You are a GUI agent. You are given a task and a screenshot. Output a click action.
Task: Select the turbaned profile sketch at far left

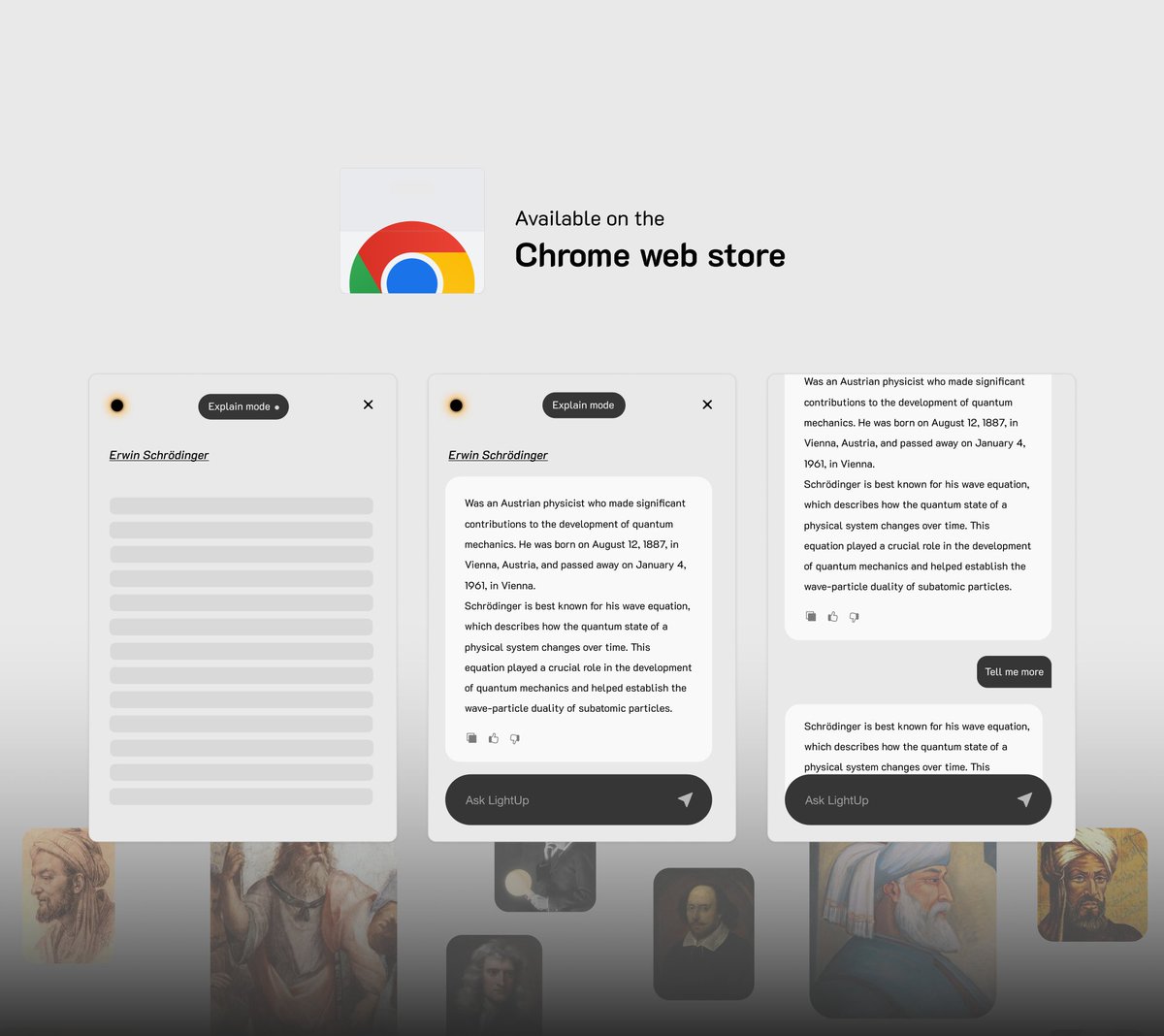click(69, 895)
